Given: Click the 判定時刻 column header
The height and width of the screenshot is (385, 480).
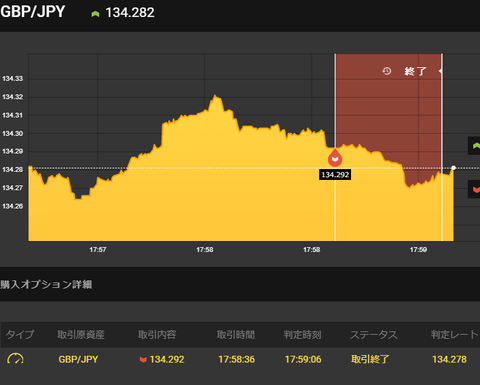Looking at the screenshot, I should click(x=303, y=334).
